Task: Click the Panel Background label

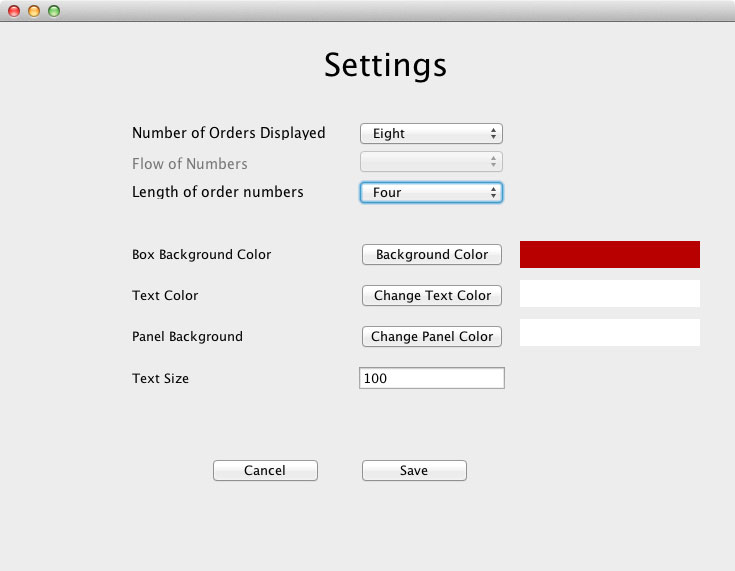Action: (188, 337)
